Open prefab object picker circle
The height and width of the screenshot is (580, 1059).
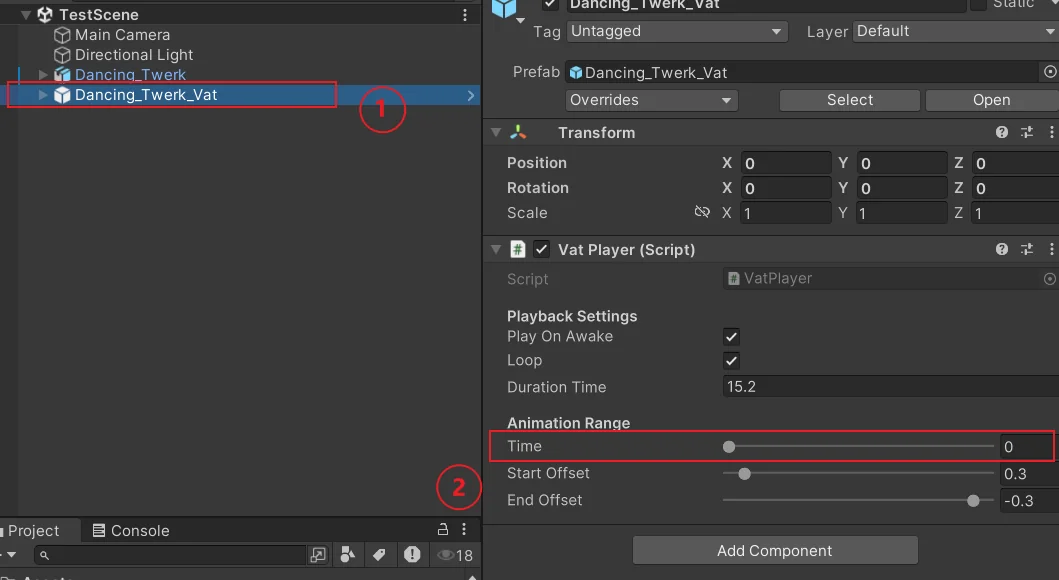(x=1050, y=72)
